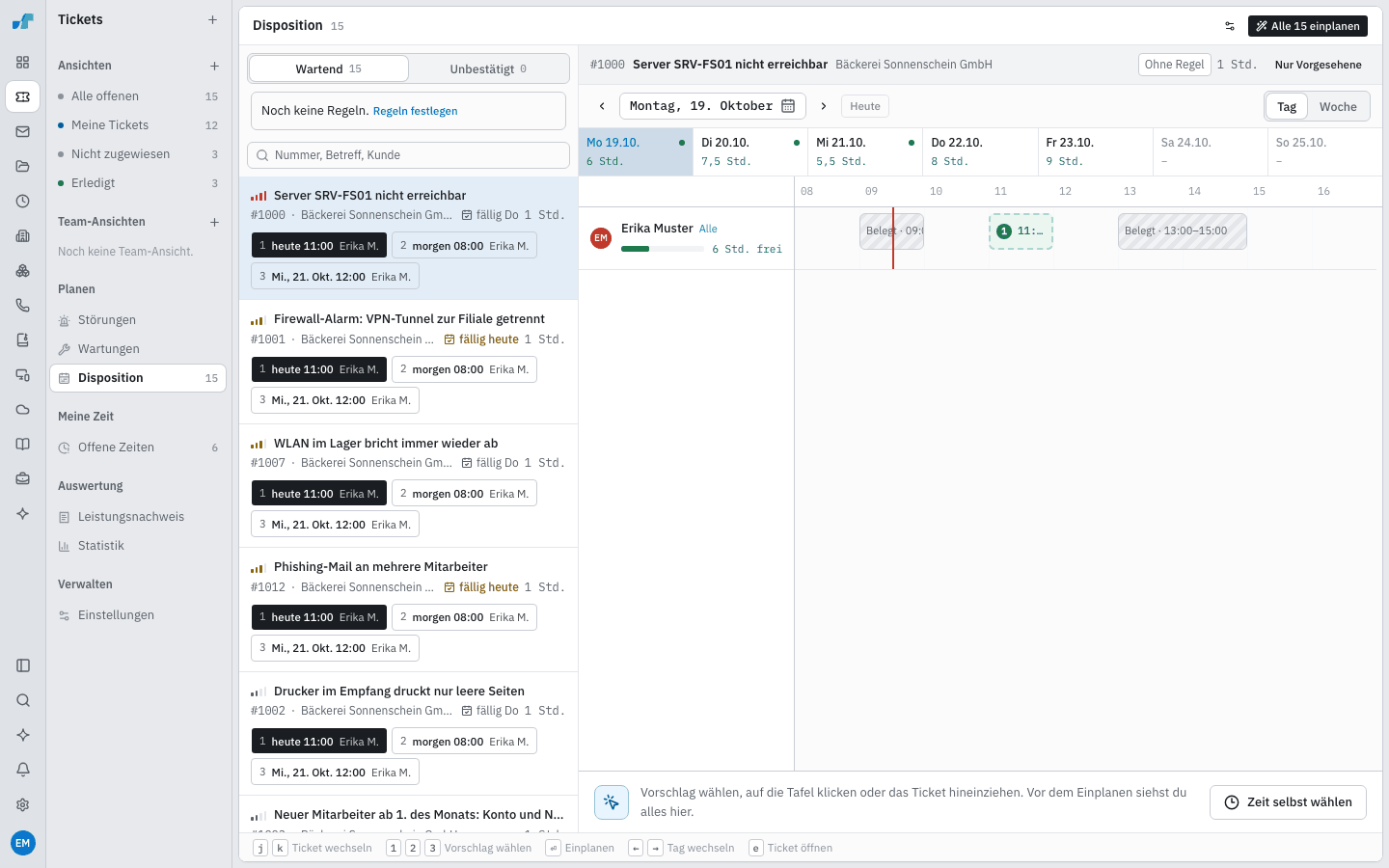Click the folder icon in the left rail
Viewport: 1389px width, 868px height.
(23, 167)
